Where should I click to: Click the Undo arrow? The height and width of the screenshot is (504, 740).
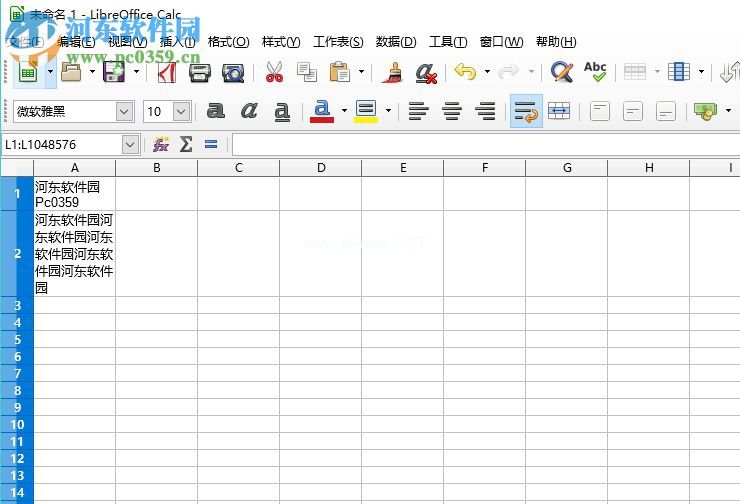(465, 72)
